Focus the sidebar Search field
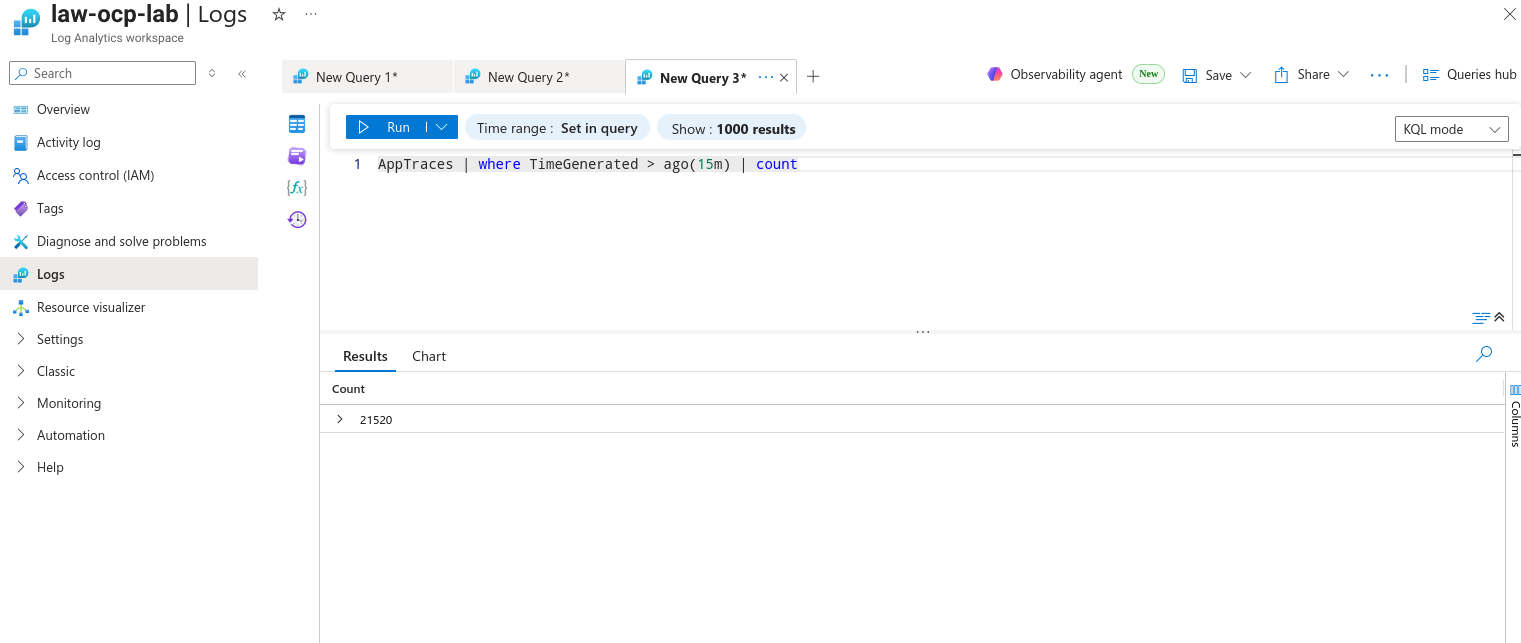1521x643 pixels. tap(102, 73)
